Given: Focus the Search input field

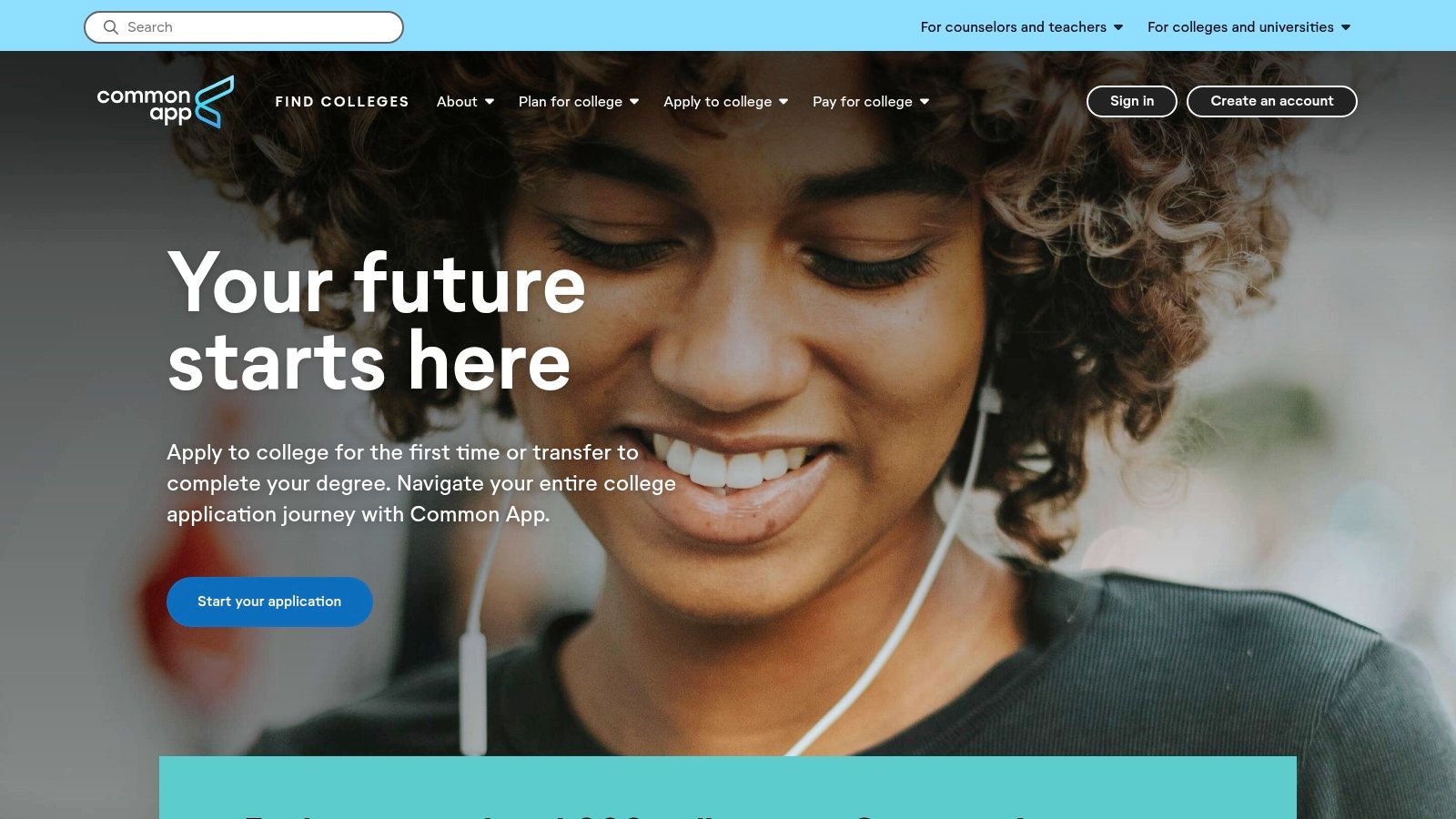Looking at the screenshot, I should tap(244, 27).
